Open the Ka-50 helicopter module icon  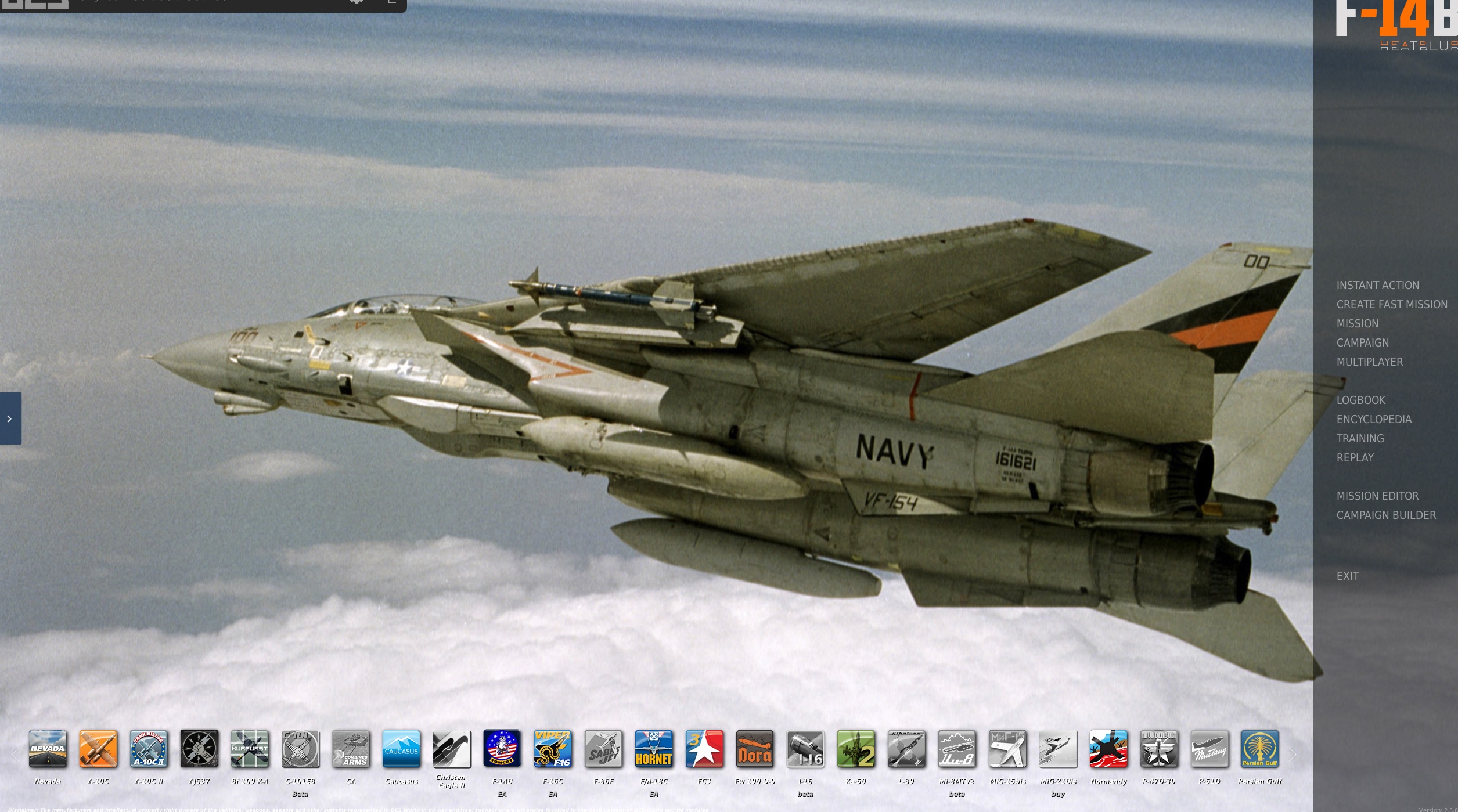click(x=856, y=749)
